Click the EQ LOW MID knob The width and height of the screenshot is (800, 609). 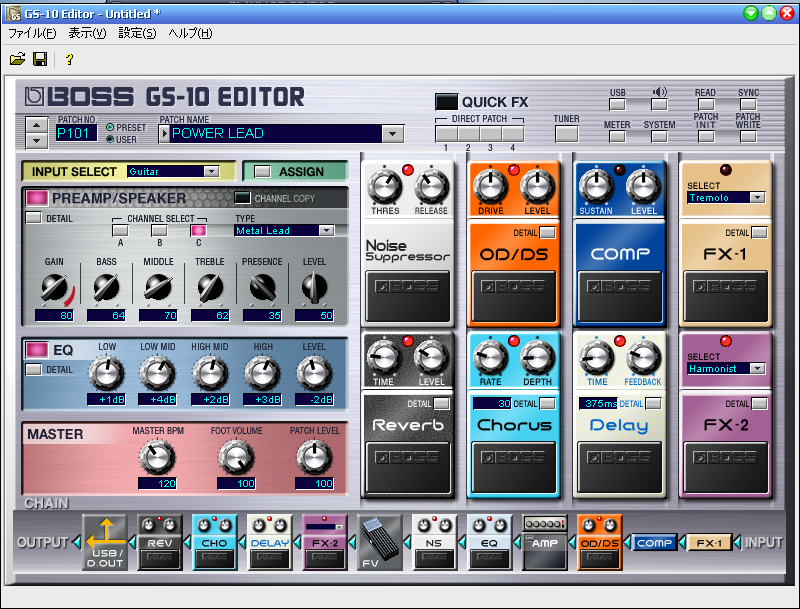point(158,373)
